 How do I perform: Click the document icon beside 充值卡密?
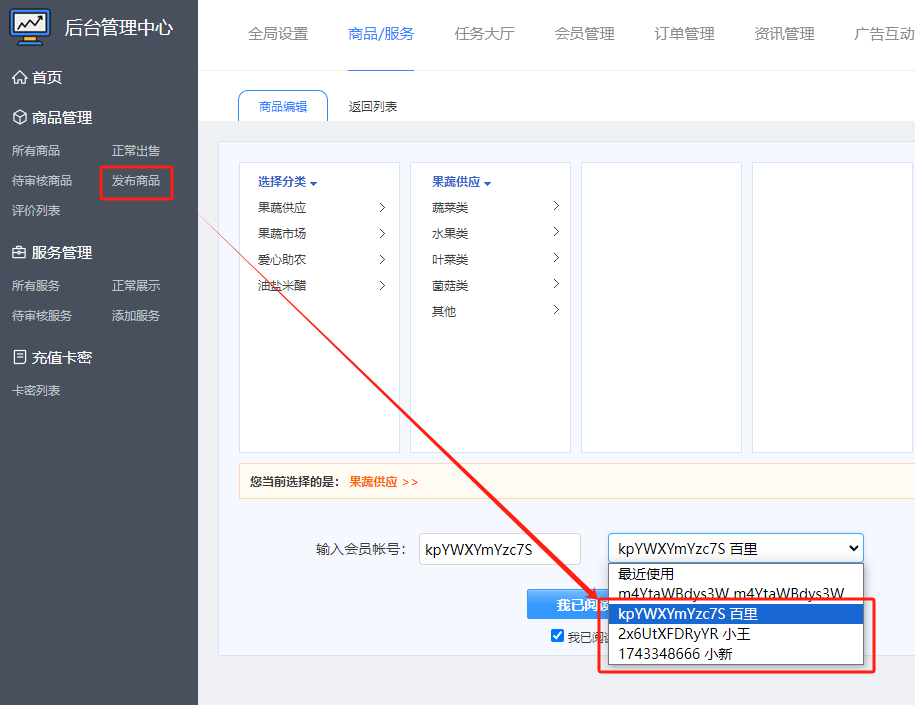coord(20,357)
